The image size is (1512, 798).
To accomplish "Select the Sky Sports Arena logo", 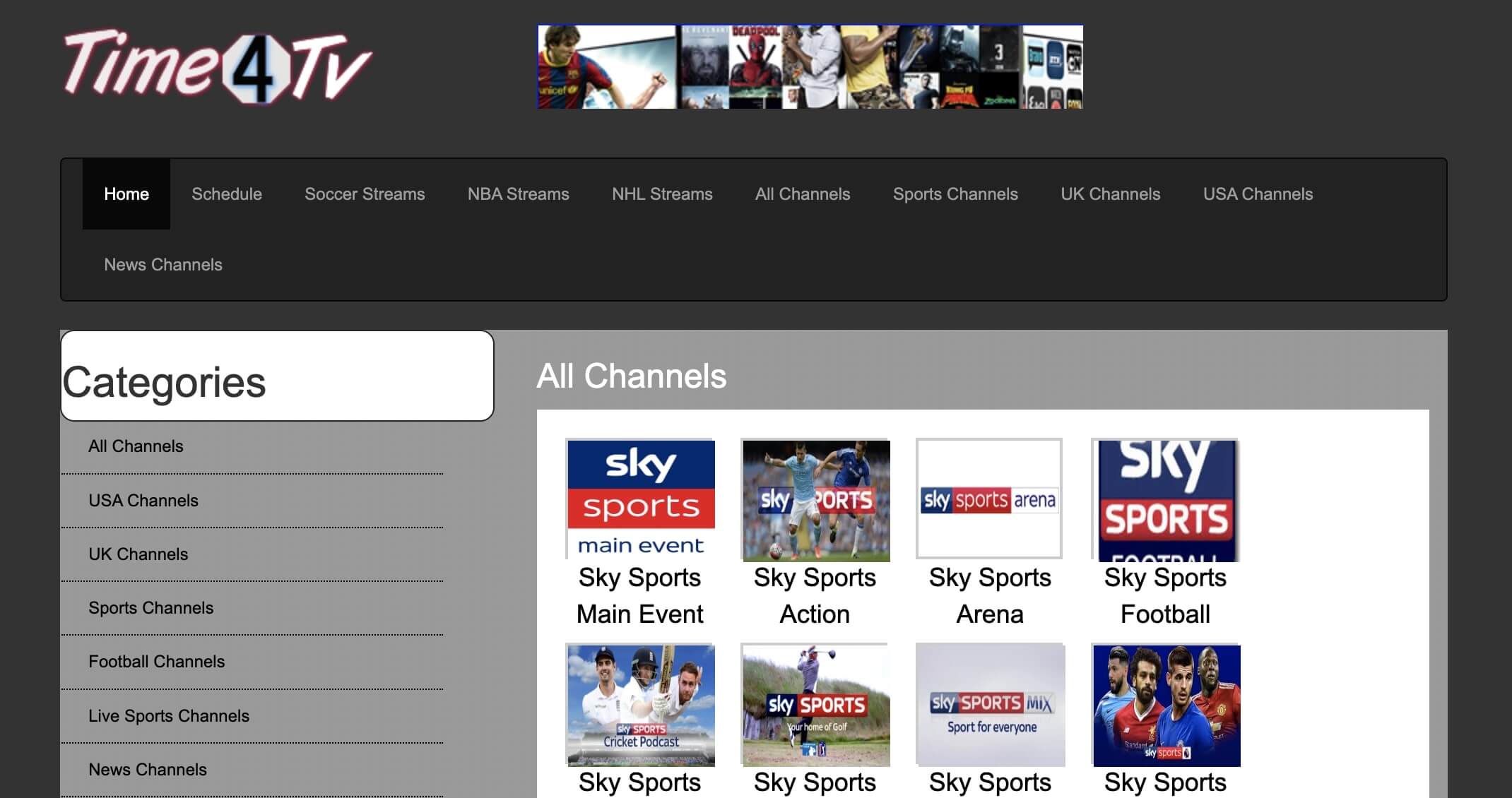I will coord(989,499).
